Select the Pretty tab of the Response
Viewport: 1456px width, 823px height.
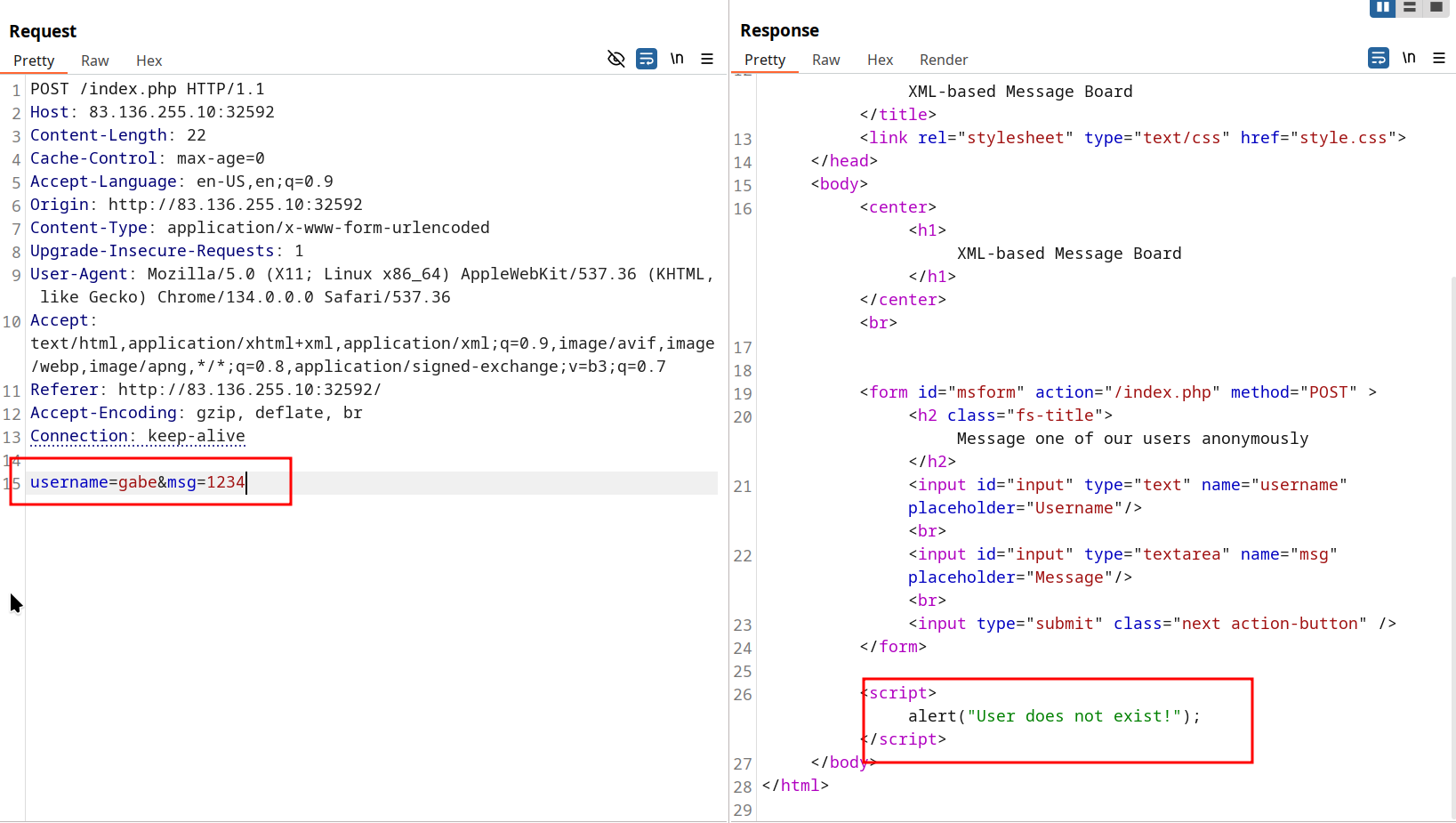[765, 60]
